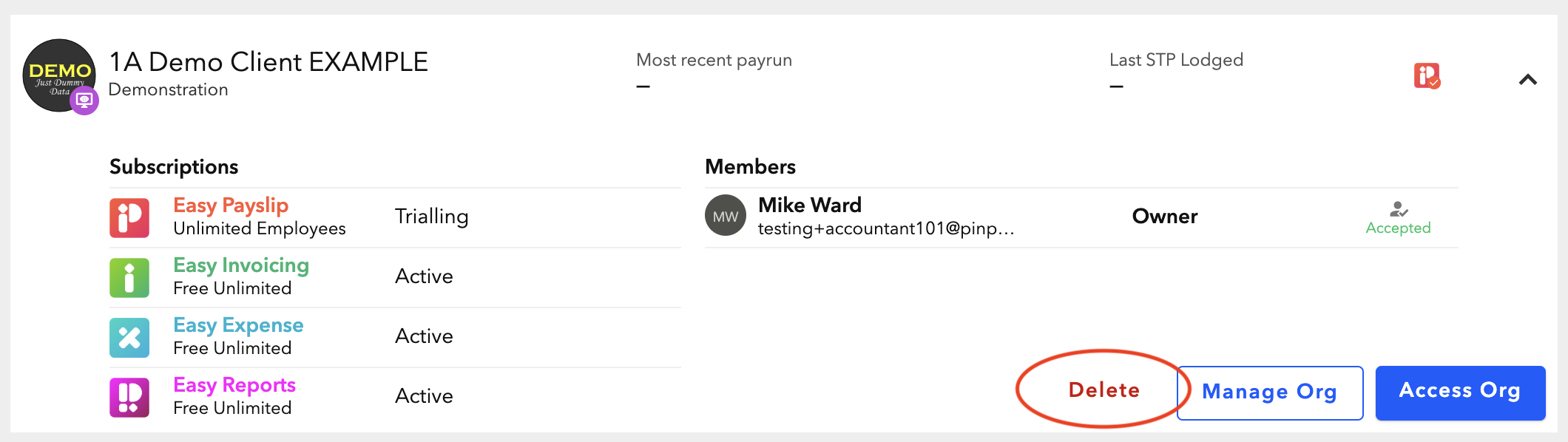Click the MW member avatar
Image resolution: width=1568 pixels, height=442 pixels.
(x=725, y=216)
